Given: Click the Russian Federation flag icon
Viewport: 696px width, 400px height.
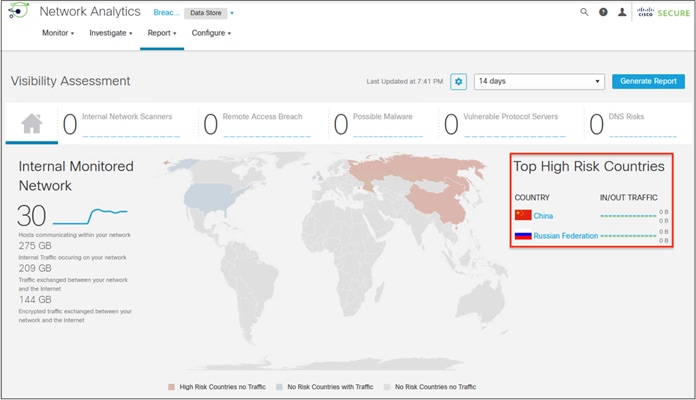Looking at the screenshot, I should click(x=523, y=235).
